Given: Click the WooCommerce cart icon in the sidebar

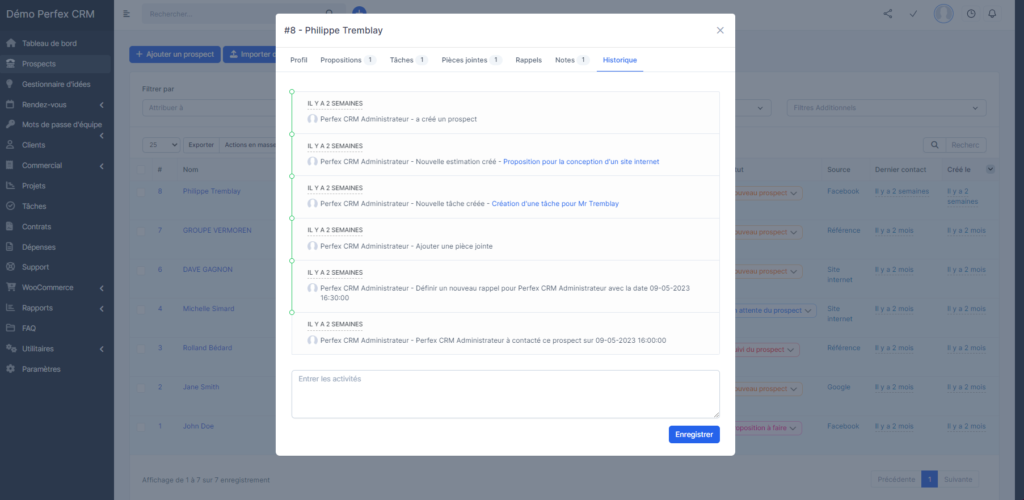Looking at the screenshot, I should (10, 287).
